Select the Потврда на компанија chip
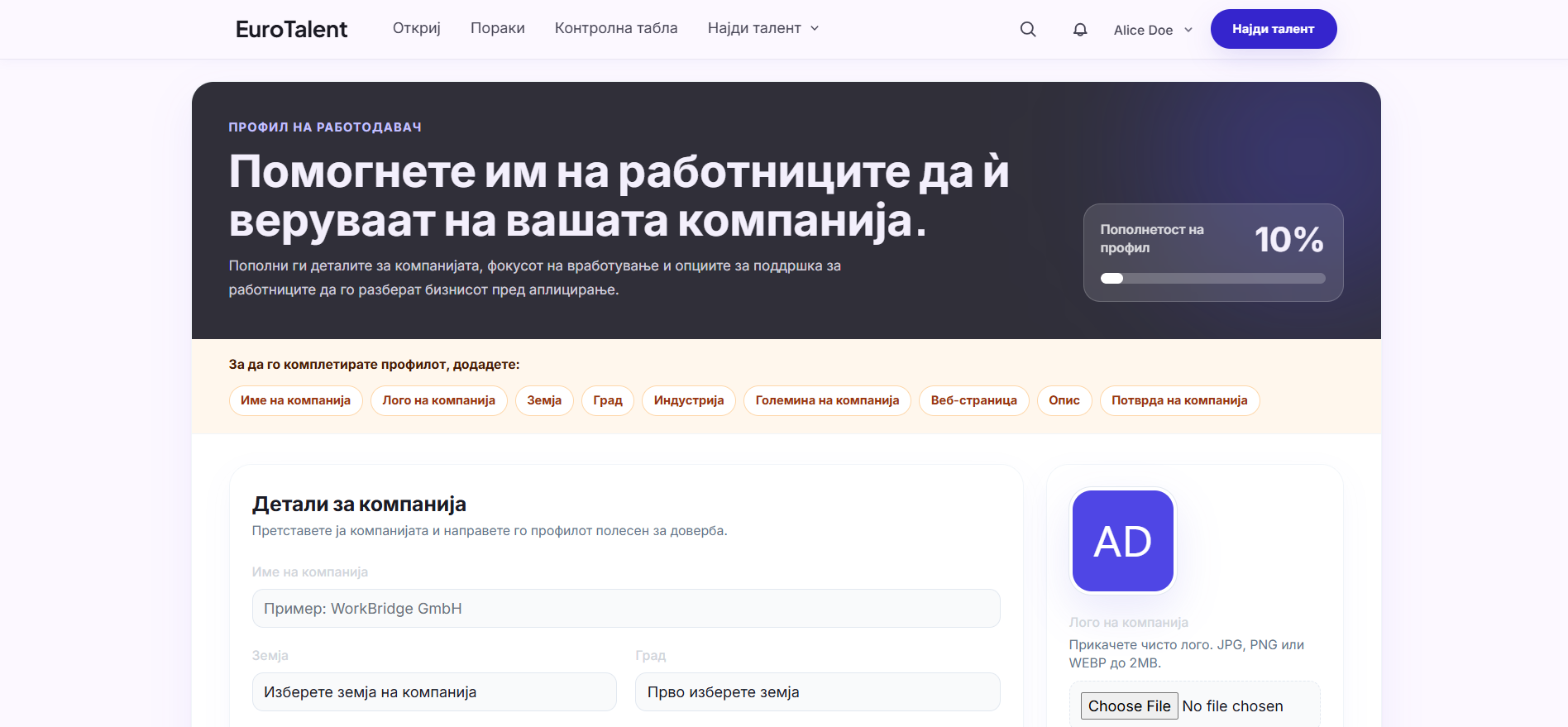Image resolution: width=1568 pixels, height=727 pixels. coord(1179,400)
